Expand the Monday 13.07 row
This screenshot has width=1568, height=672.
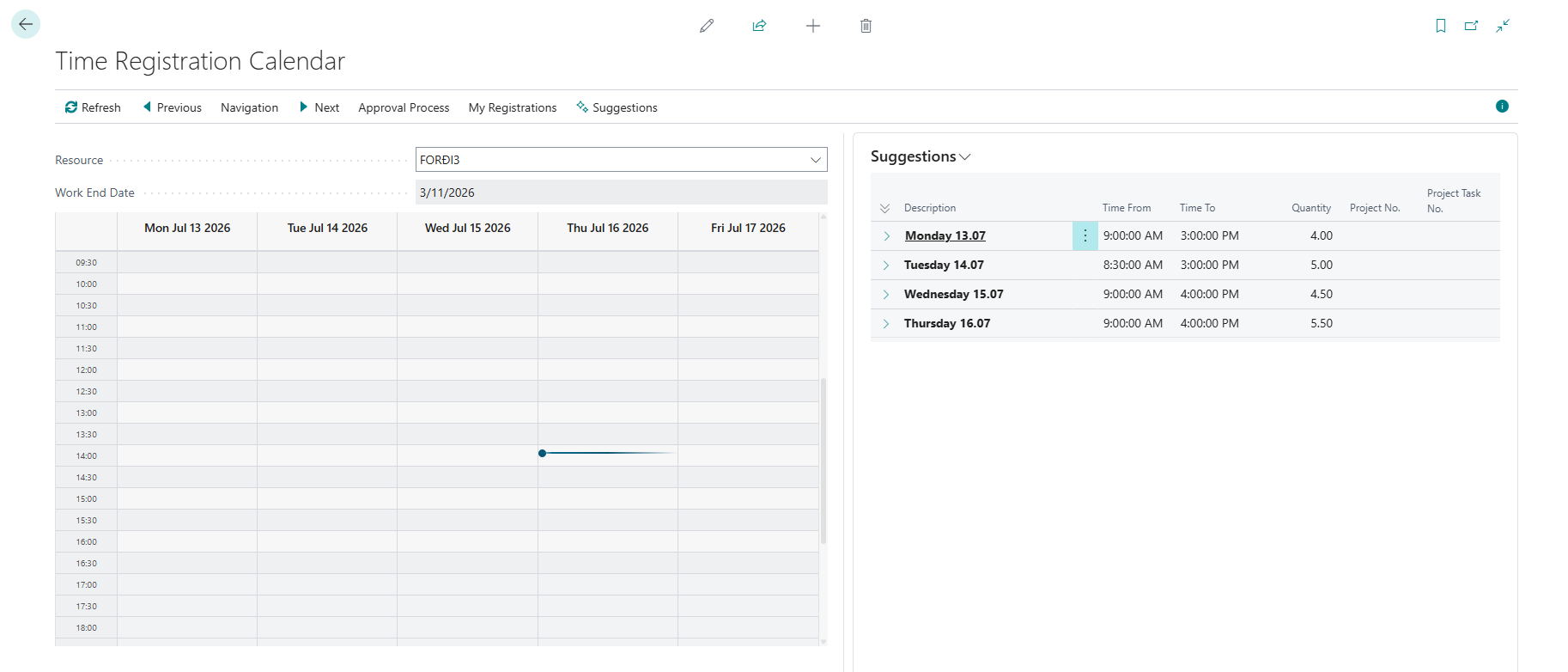click(886, 236)
